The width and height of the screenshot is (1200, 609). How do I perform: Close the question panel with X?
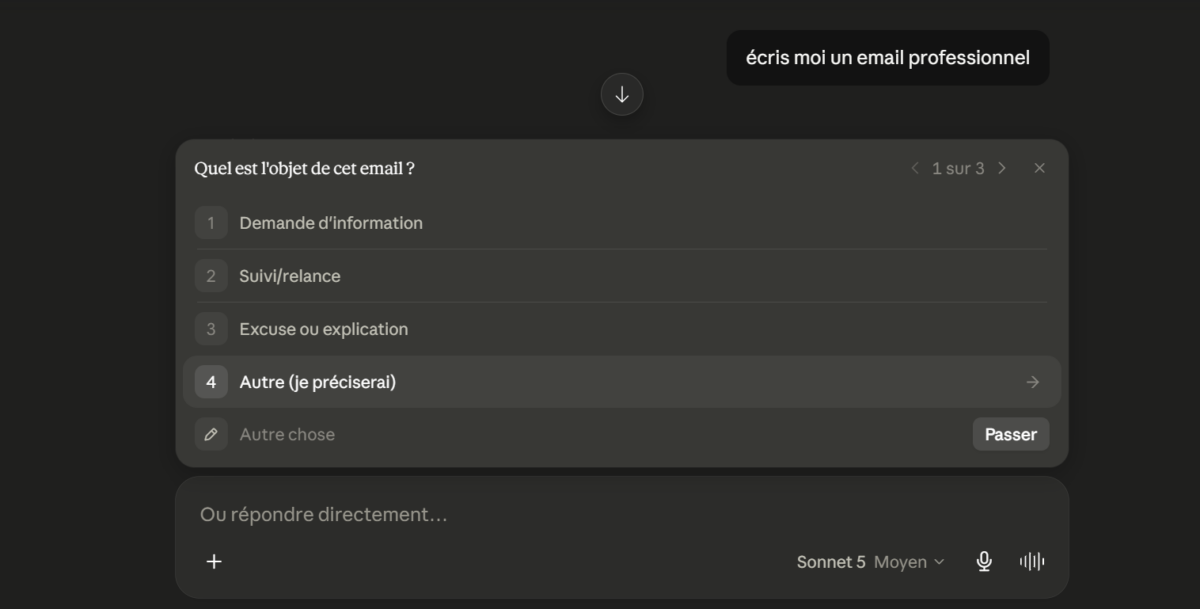1039,168
